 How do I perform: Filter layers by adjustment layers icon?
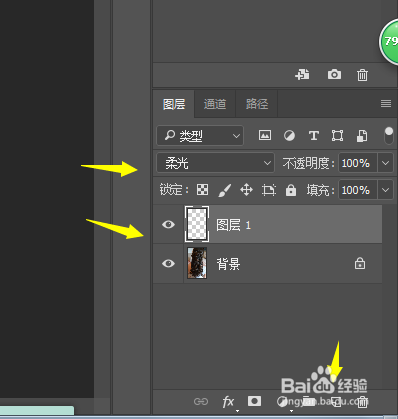(289, 136)
